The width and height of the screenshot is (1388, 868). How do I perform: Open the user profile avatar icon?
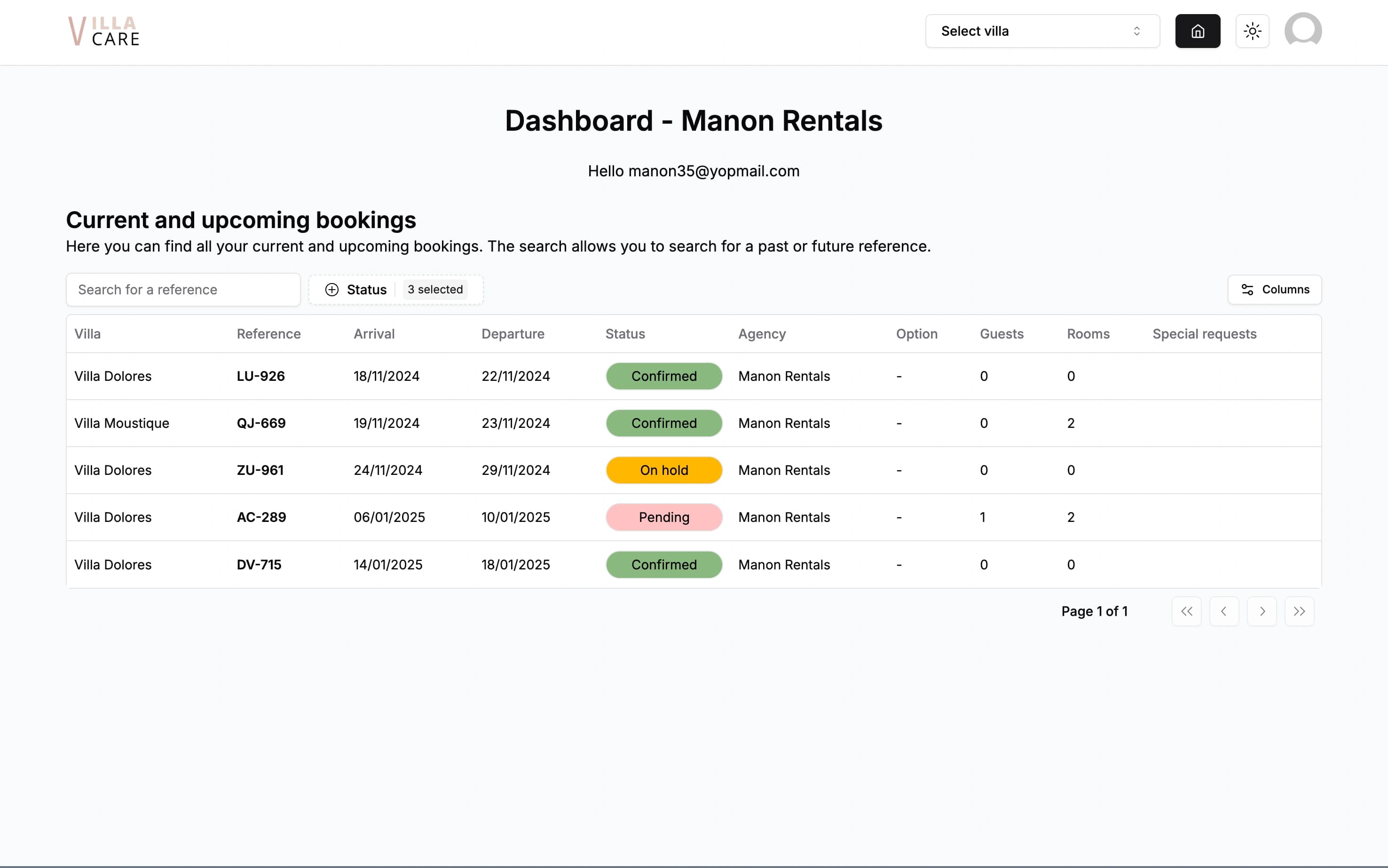pyautogui.click(x=1303, y=30)
